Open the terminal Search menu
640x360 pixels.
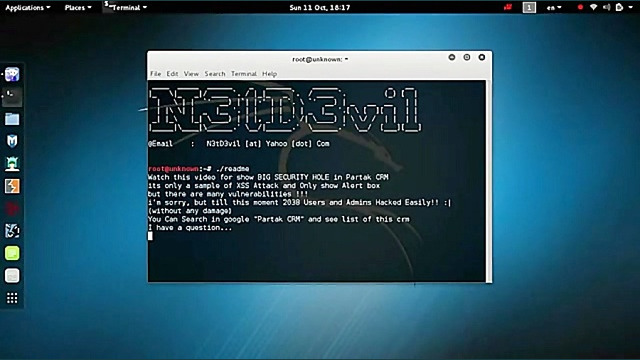click(215, 73)
